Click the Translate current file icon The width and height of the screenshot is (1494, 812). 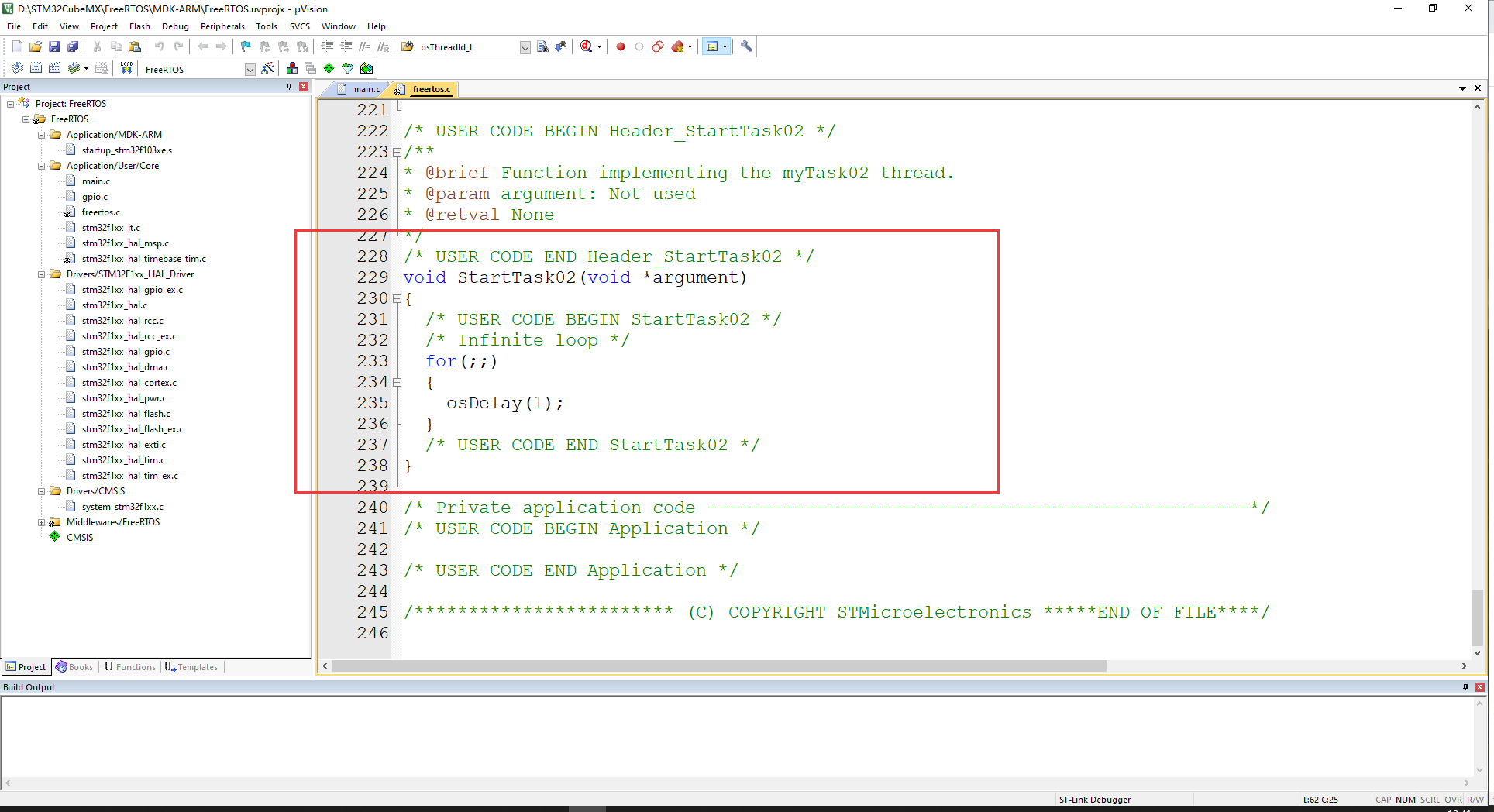(x=17, y=68)
